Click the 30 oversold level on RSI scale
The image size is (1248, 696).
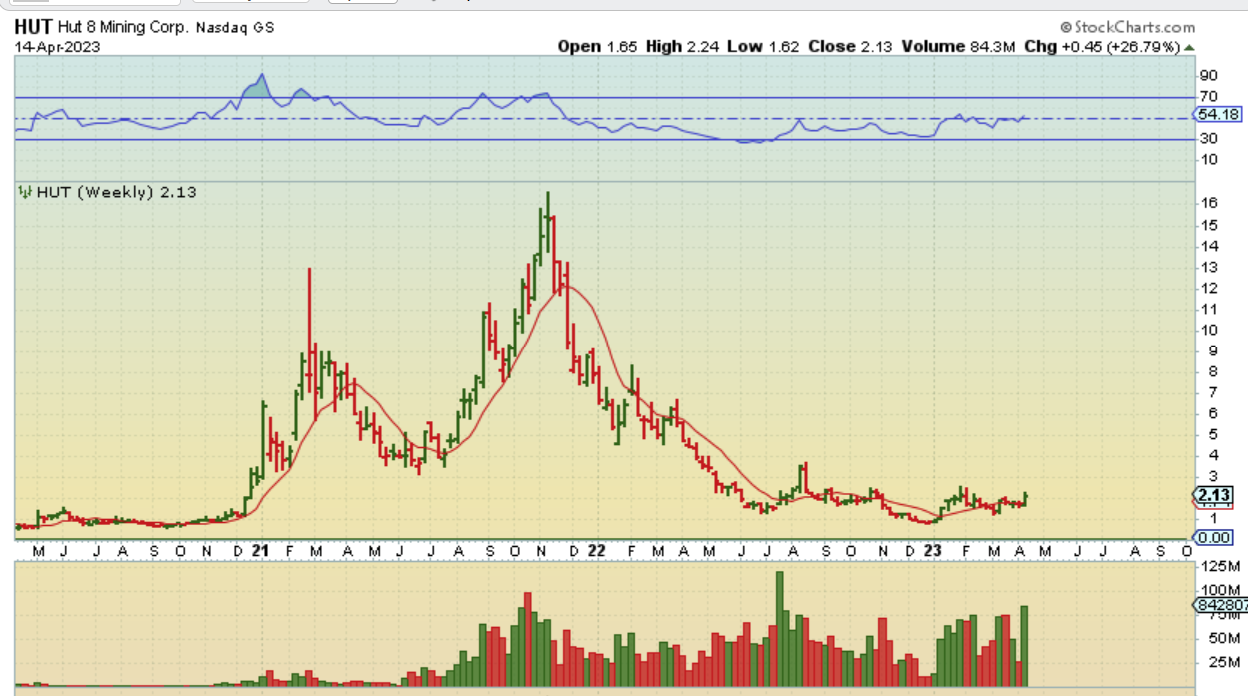[x=1207, y=138]
